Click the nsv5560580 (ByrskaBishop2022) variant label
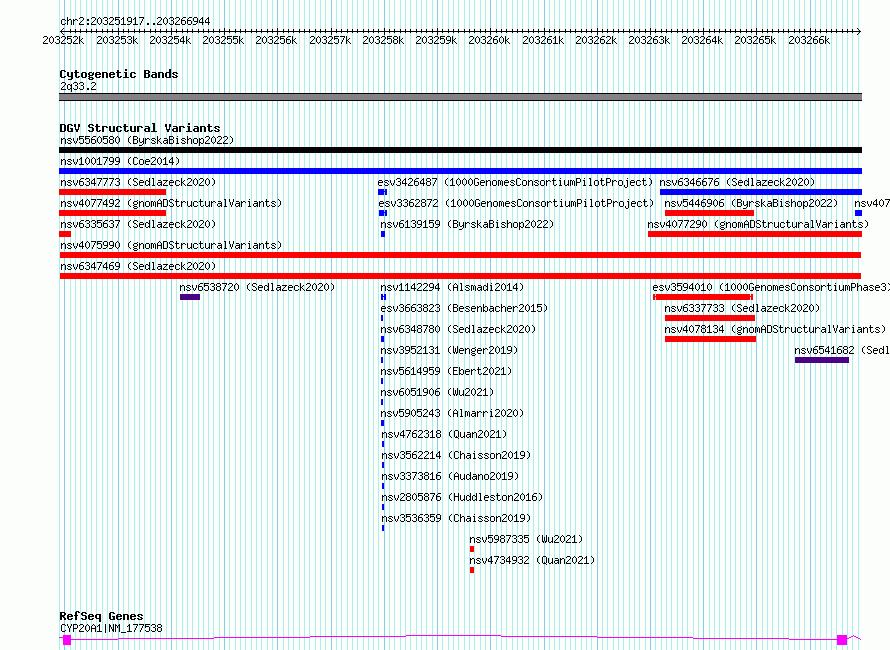This screenshot has width=890, height=650. click(x=147, y=140)
